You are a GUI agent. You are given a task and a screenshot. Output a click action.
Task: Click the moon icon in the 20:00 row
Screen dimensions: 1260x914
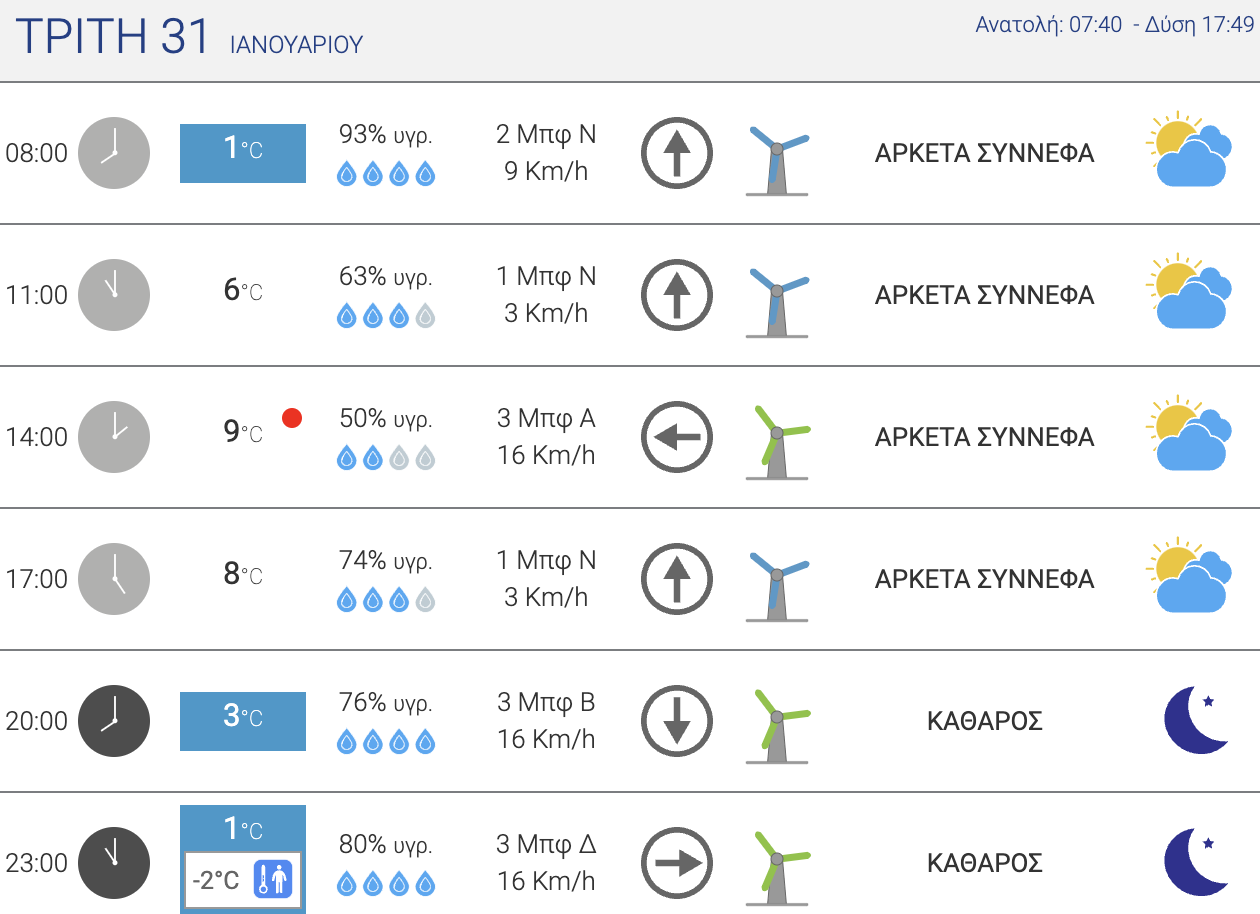click(x=1197, y=720)
